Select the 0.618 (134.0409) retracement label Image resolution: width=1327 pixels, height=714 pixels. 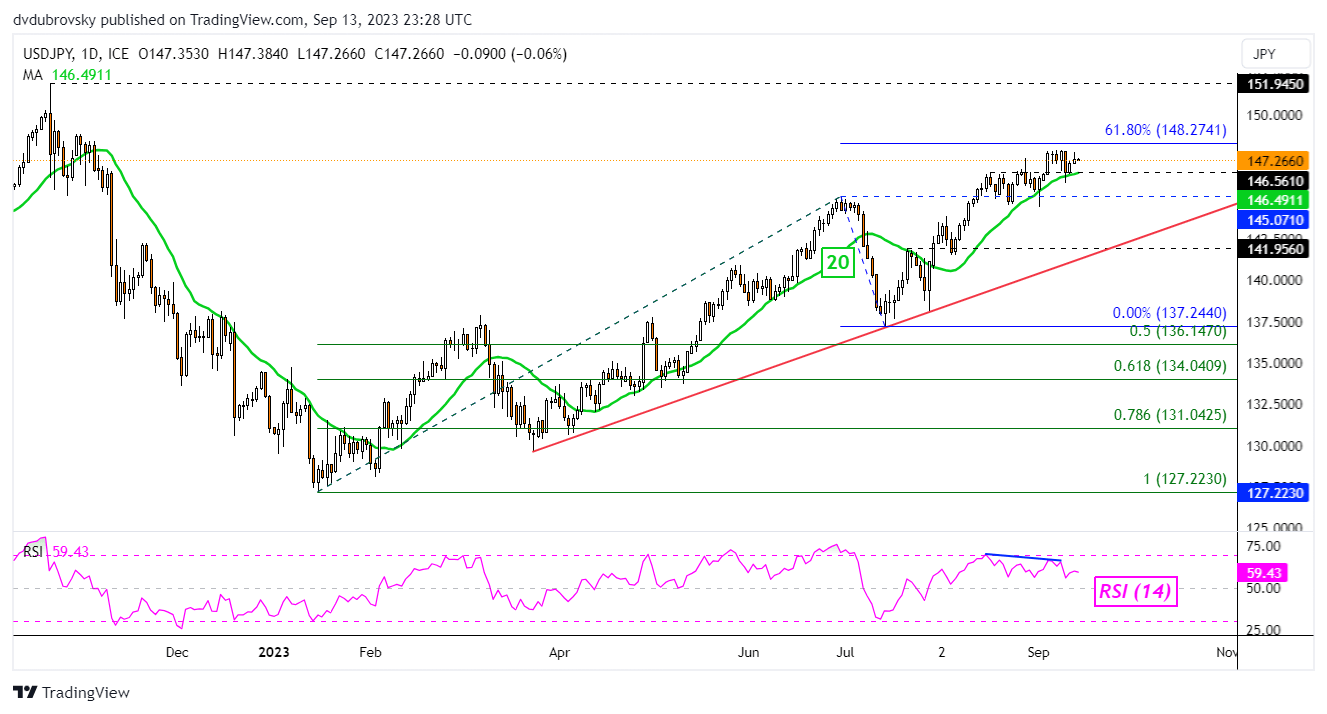pos(1169,366)
